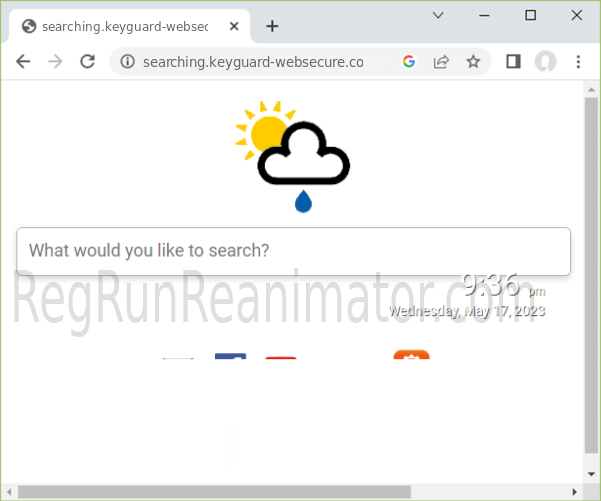Click the site information icon

(127, 62)
